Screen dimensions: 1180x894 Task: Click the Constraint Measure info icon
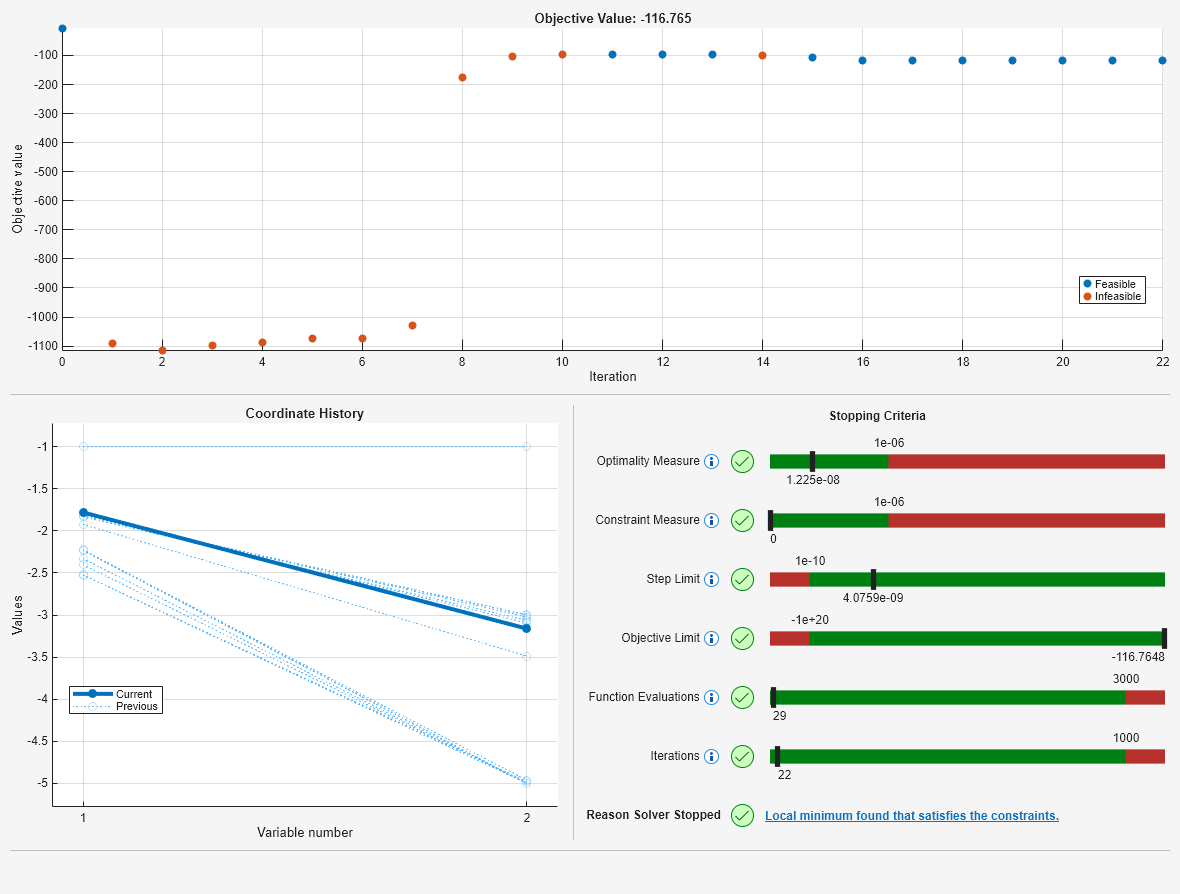point(712,521)
